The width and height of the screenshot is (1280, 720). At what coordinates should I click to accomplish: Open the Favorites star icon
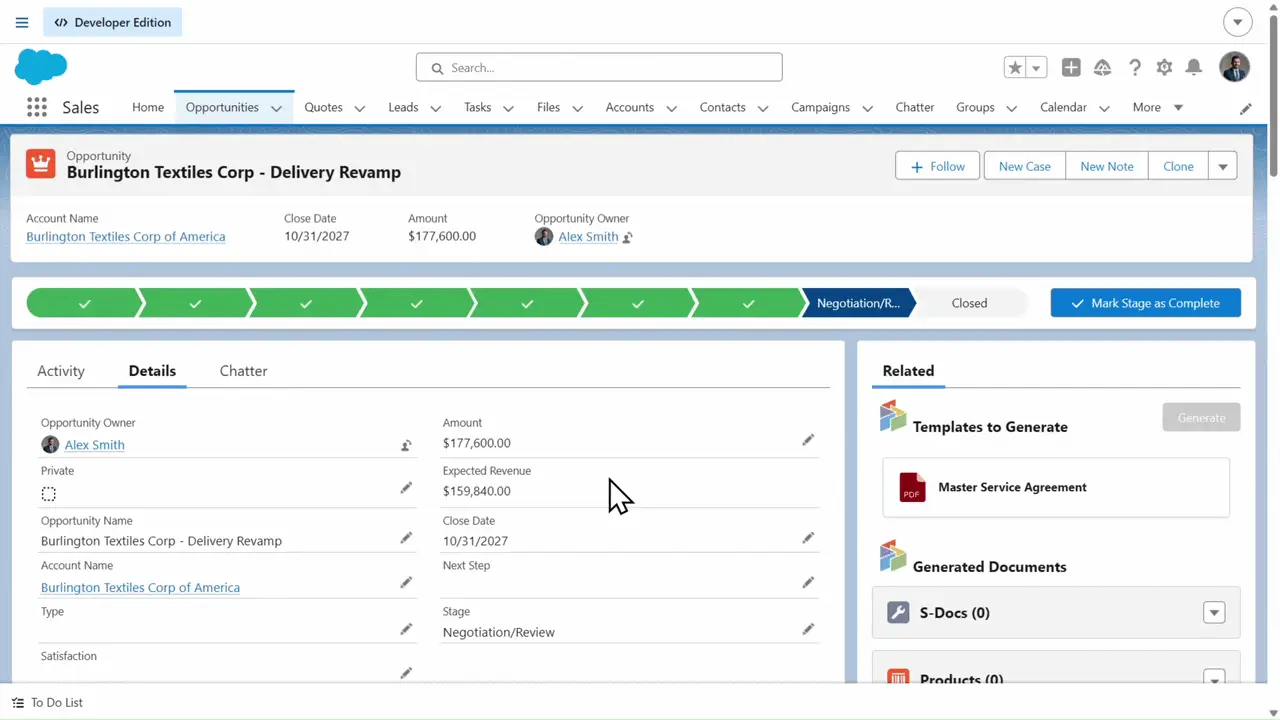[1015, 68]
